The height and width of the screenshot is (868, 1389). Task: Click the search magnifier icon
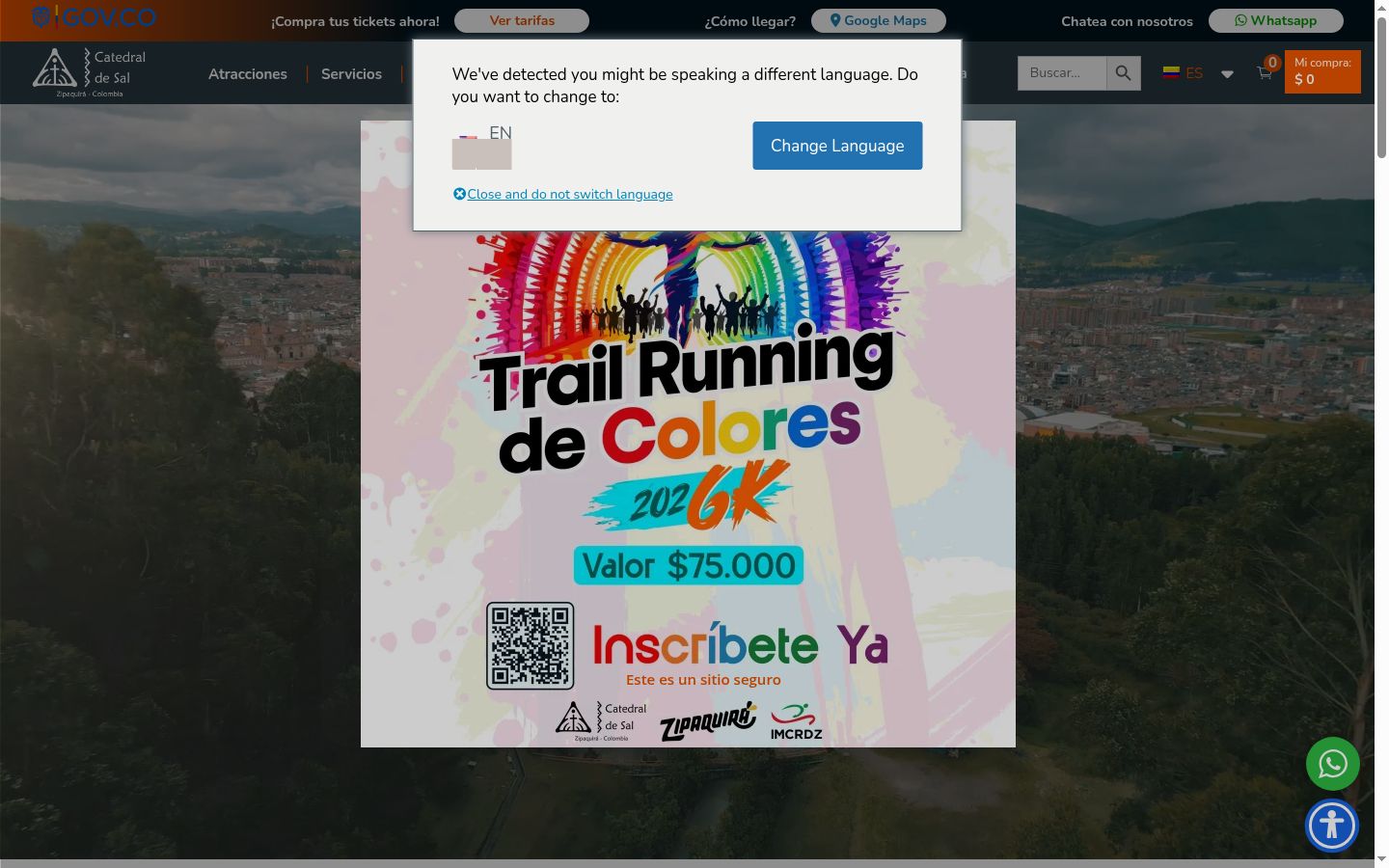coord(1123,73)
